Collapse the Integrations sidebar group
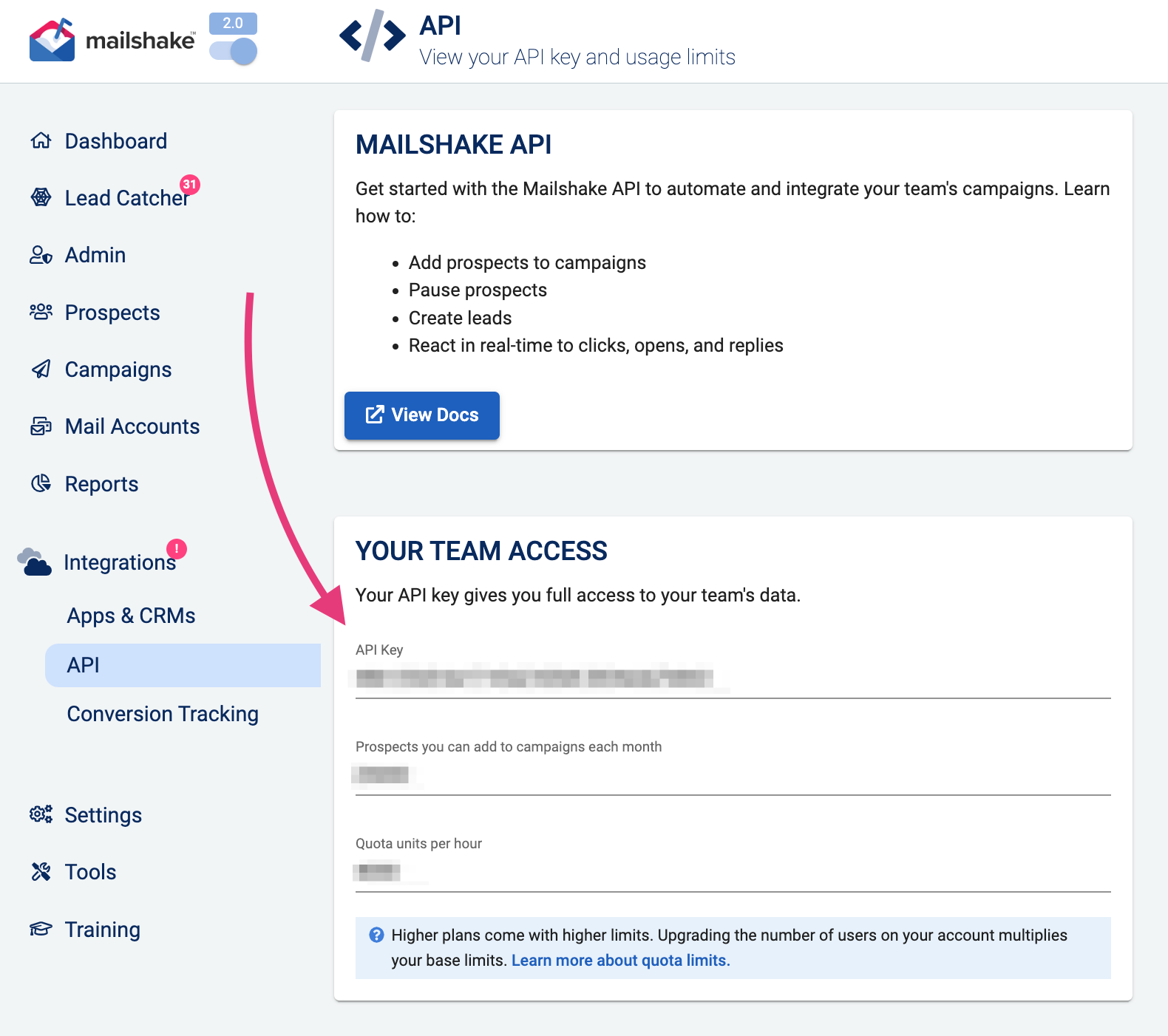The width and height of the screenshot is (1168, 1036). (120, 562)
